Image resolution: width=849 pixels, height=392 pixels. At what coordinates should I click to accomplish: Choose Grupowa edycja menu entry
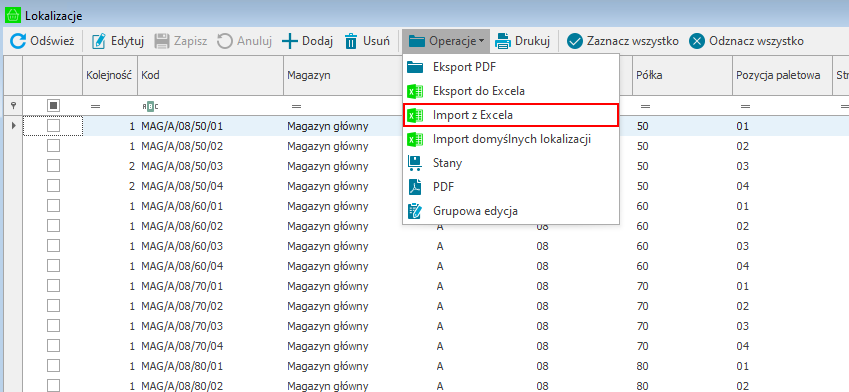click(511, 211)
